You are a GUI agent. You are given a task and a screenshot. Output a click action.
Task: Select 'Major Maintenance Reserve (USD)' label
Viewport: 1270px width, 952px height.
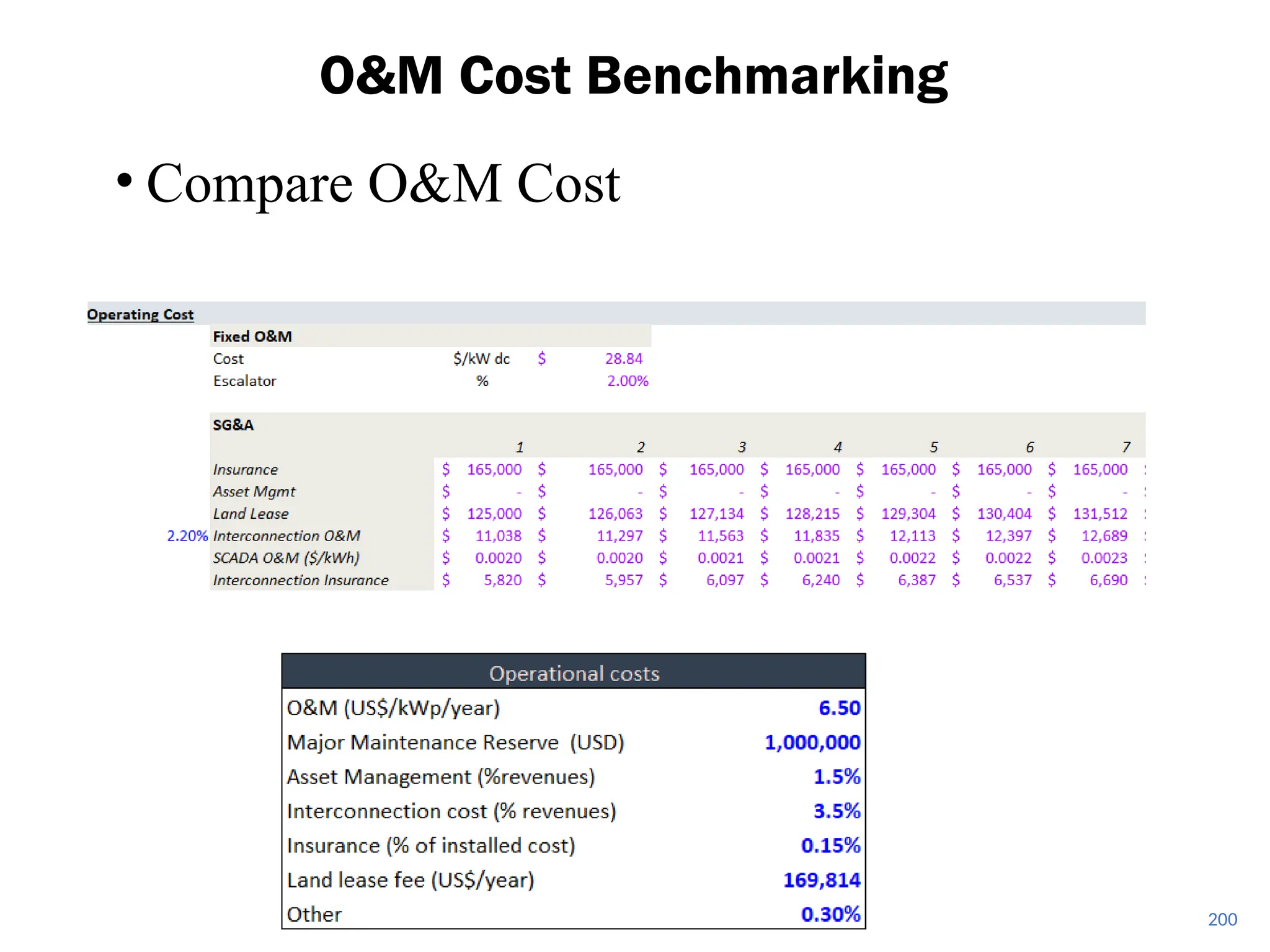[455, 743]
